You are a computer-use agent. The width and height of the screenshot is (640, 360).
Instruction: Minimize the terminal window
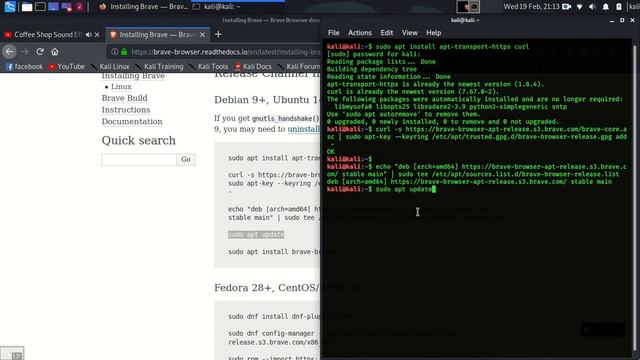612,20
